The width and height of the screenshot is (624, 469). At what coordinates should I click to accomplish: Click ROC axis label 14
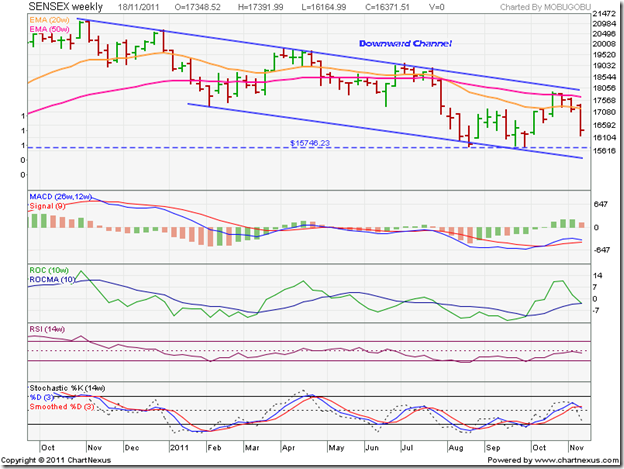(x=597, y=275)
